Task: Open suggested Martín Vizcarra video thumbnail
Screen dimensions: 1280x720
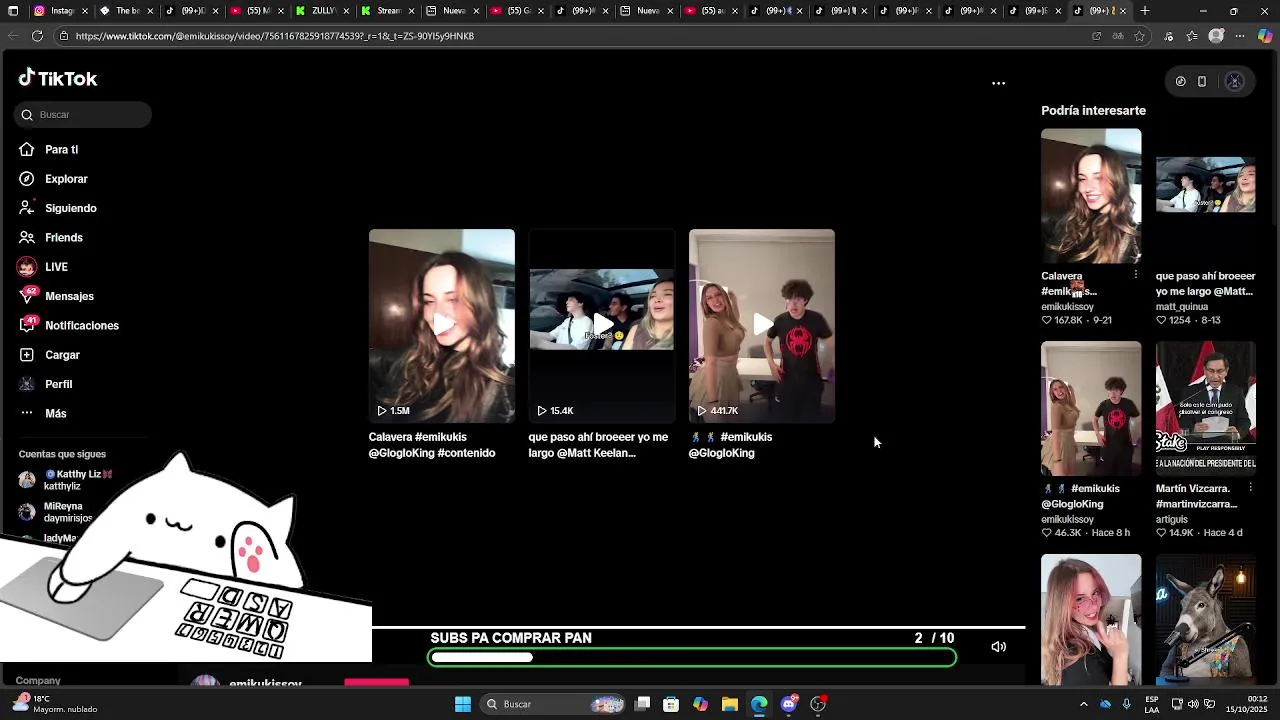Action: point(1206,409)
